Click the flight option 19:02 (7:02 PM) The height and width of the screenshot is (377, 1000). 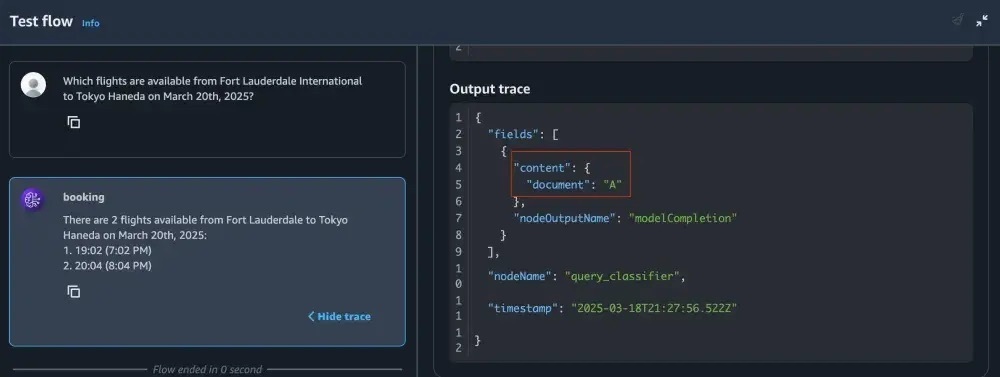coord(107,251)
